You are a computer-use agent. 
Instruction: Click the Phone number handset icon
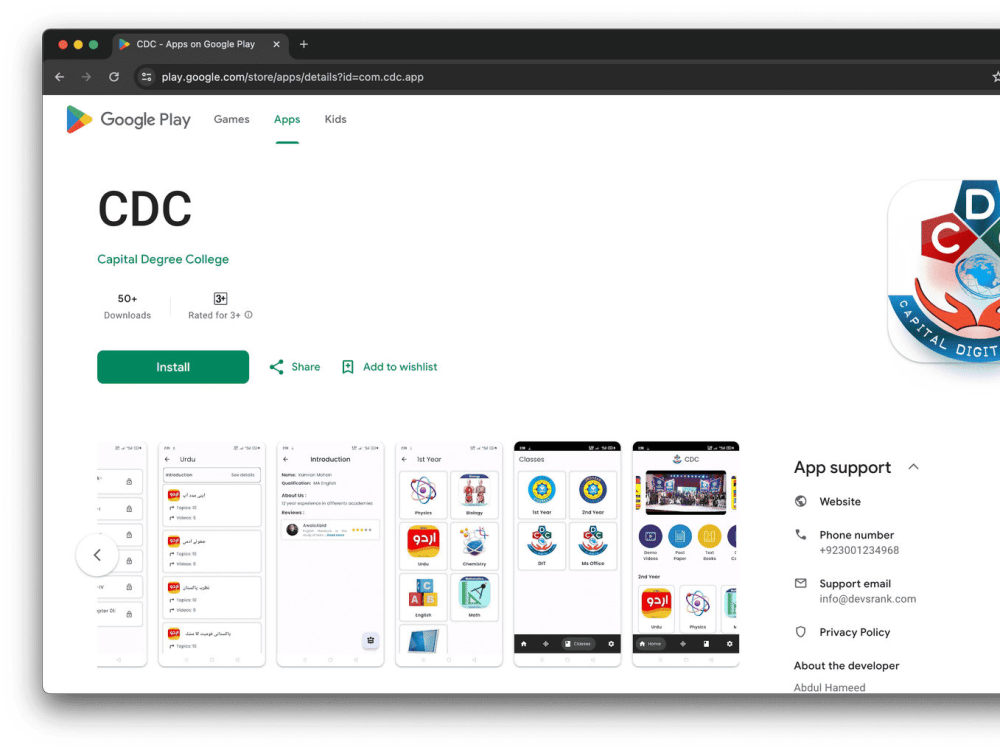[x=800, y=534]
